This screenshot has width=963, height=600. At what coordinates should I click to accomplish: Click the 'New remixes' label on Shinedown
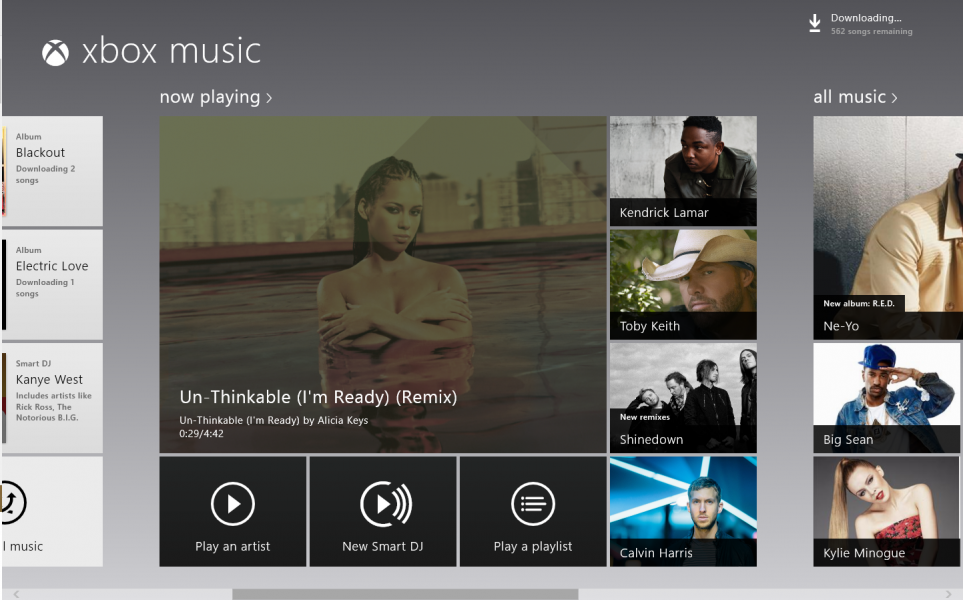coord(645,417)
